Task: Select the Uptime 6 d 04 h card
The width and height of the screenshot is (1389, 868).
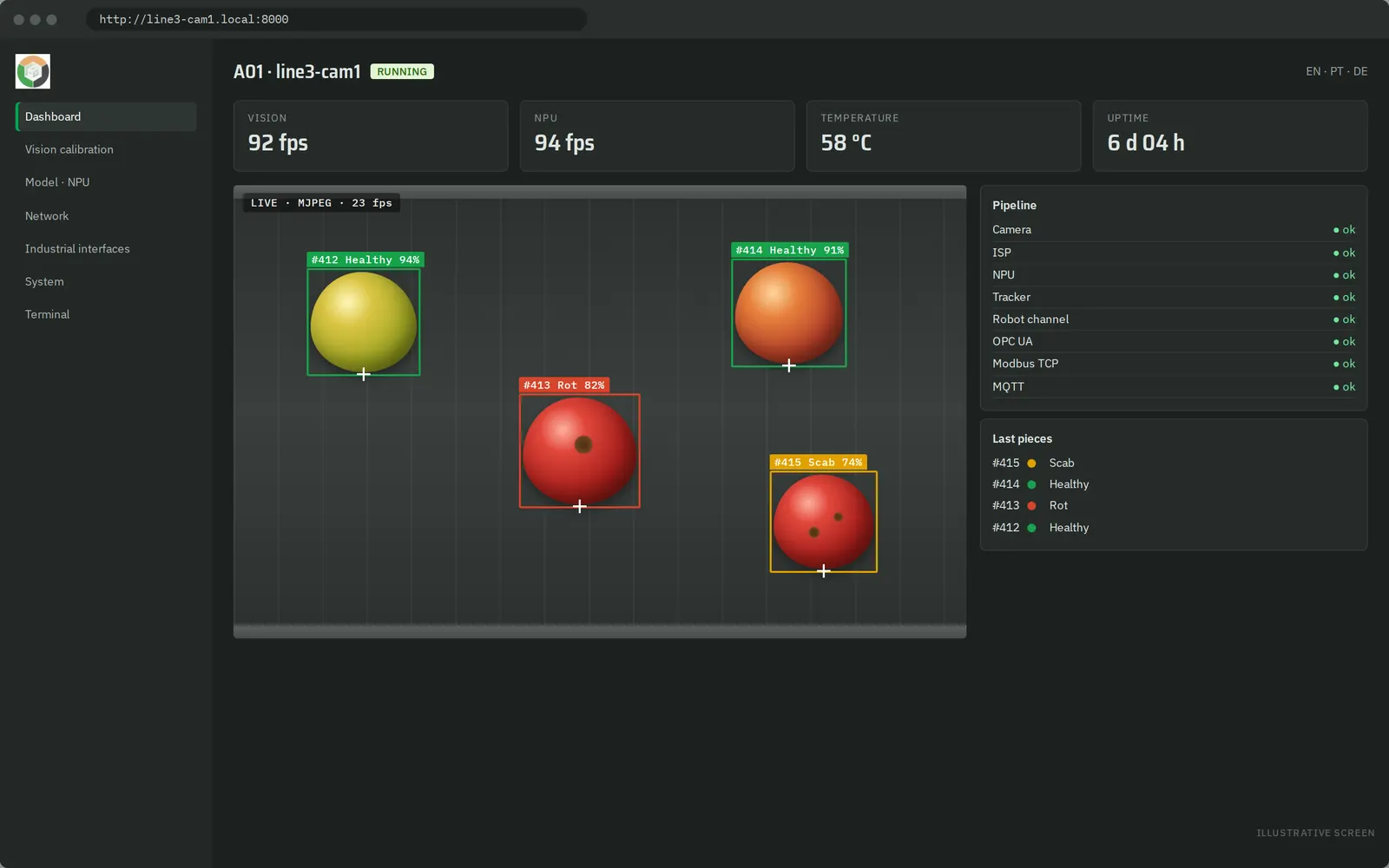Action: 1230,135
